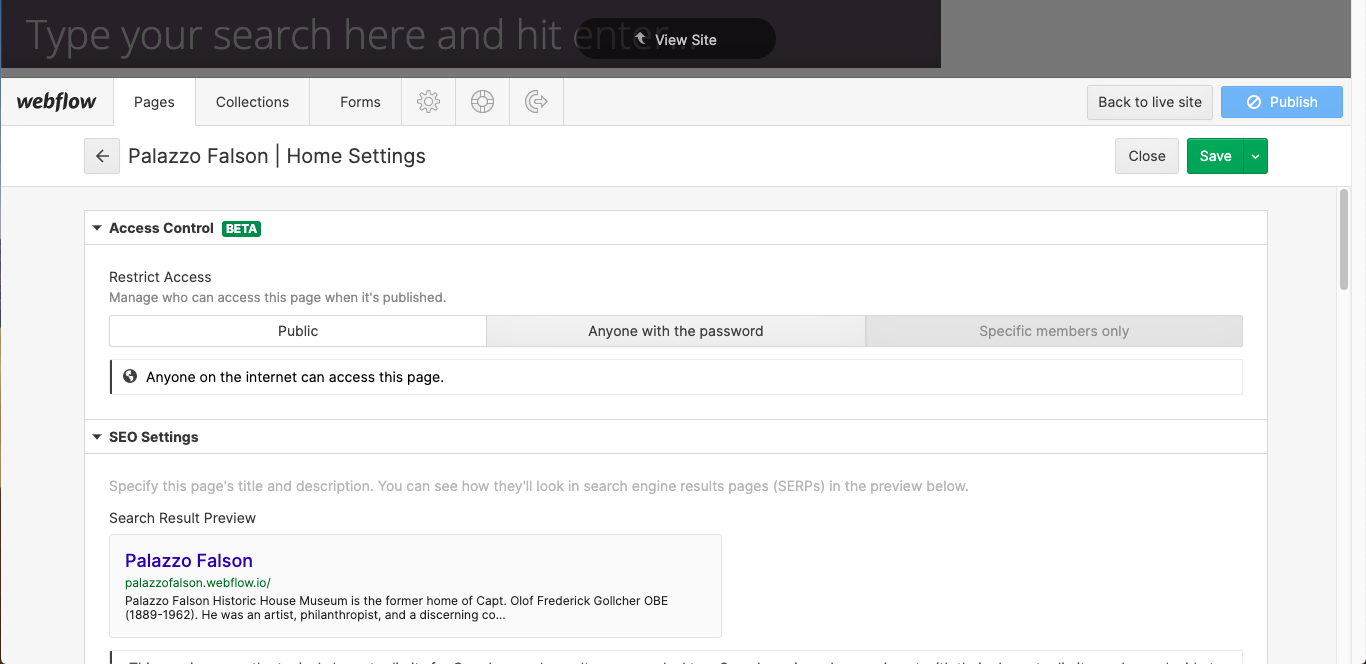
Task: Select Anyone with the password option
Action: [x=676, y=331]
